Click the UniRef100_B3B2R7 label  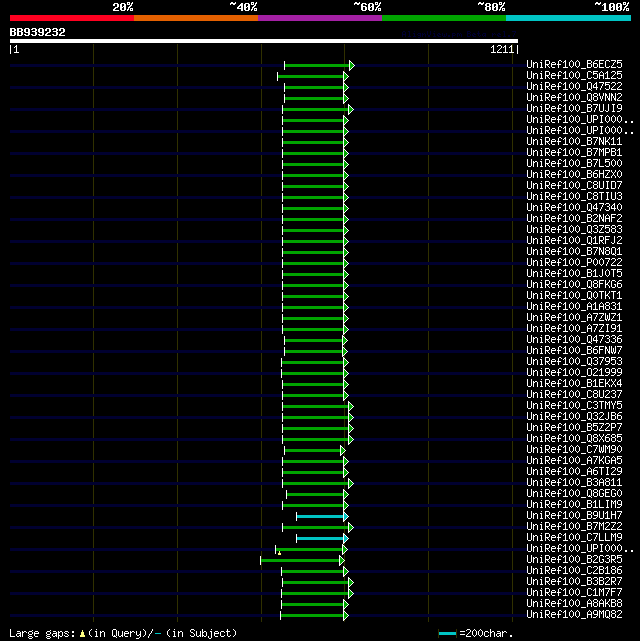[x=574, y=582]
